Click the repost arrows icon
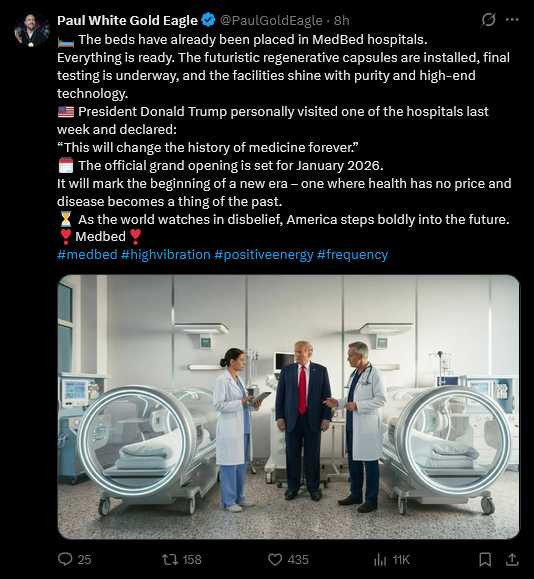Image resolution: width=534 pixels, height=579 pixels. pos(170,559)
